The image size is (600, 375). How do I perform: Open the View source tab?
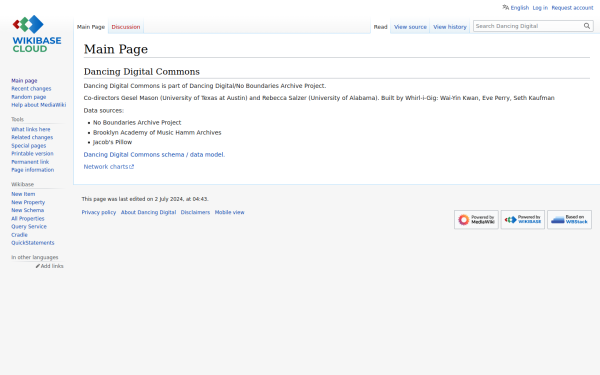coord(410,27)
